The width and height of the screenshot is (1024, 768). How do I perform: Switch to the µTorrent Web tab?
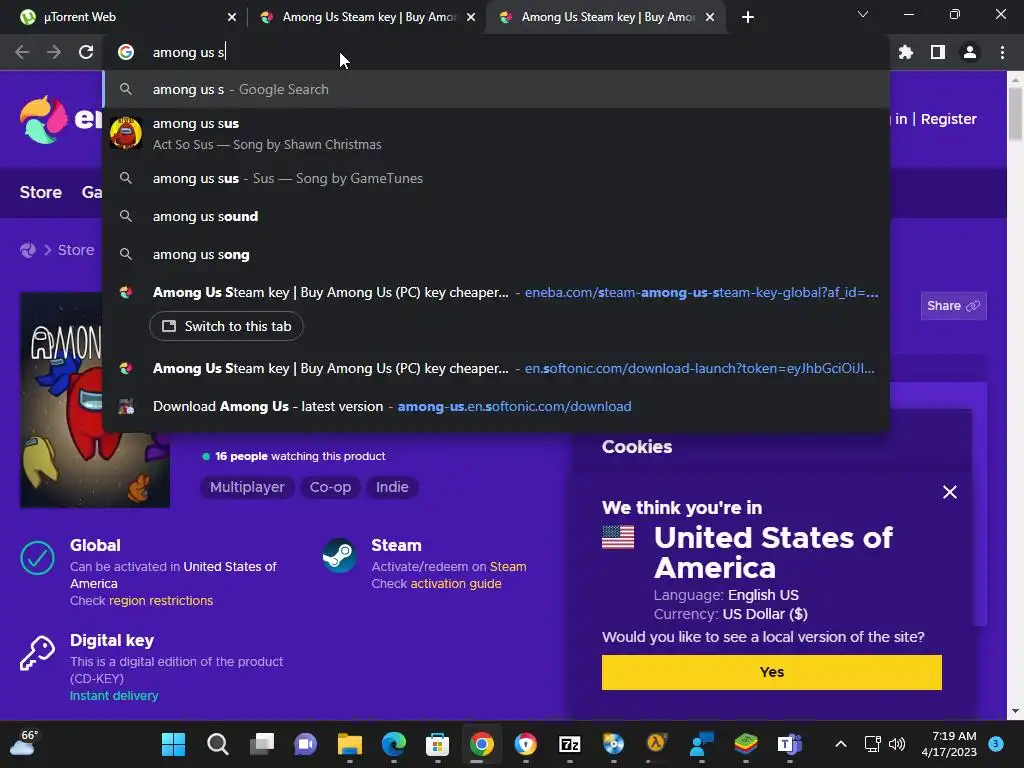click(124, 17)
